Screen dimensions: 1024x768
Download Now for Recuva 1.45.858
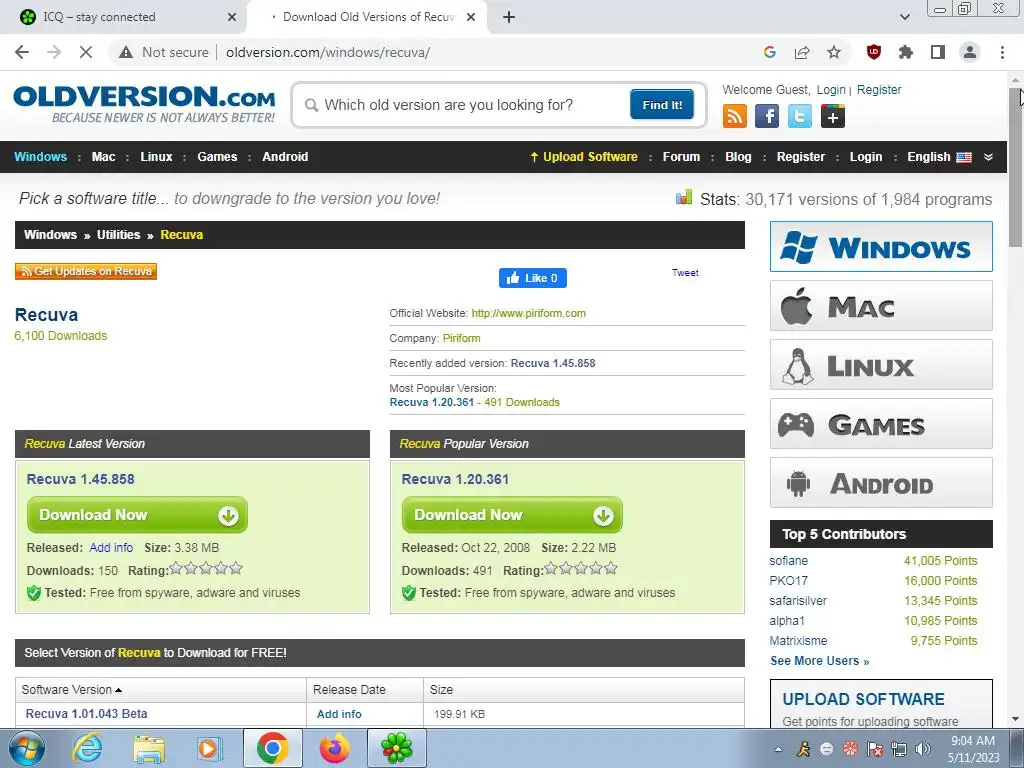(137, 515)
